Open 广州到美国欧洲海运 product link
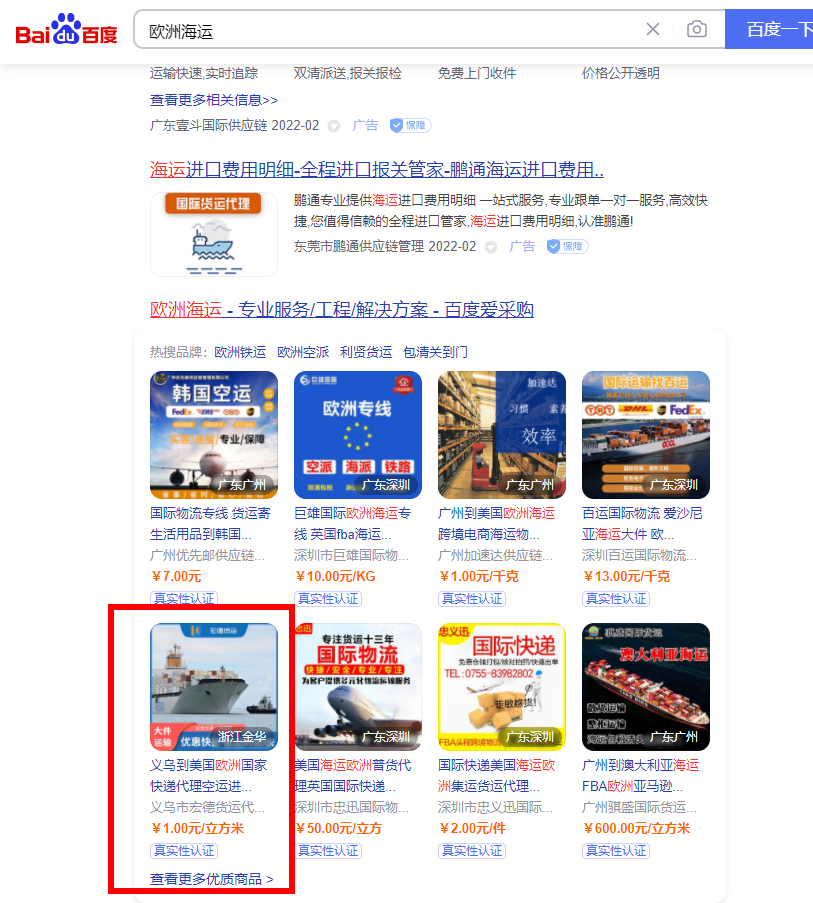The height and width of the screenshot is (903, 813). [x=496, y=523]
